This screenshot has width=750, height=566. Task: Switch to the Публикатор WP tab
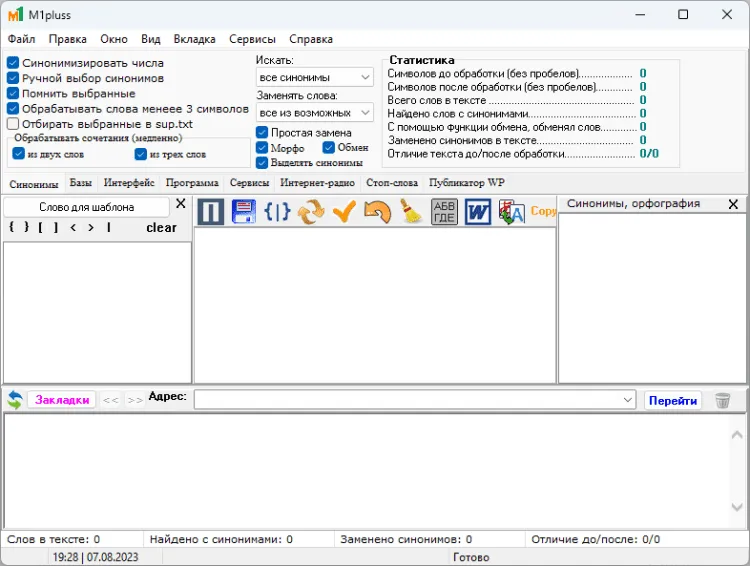point(467,182)
